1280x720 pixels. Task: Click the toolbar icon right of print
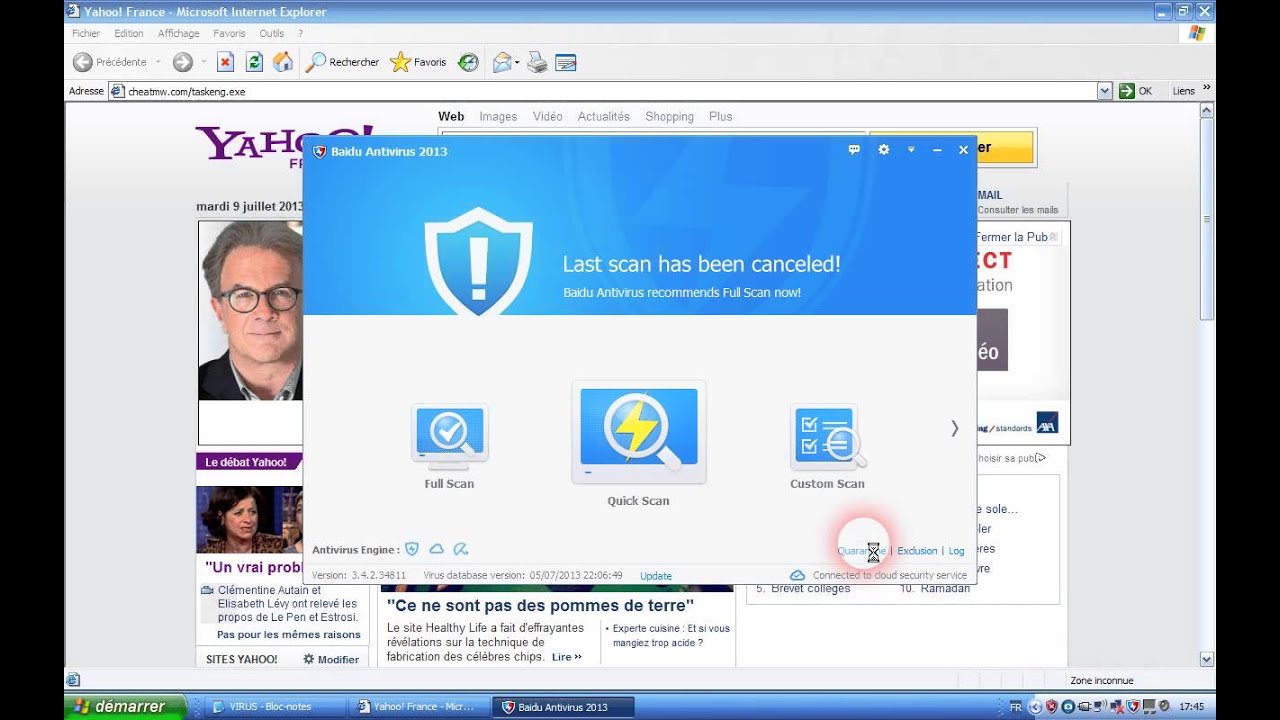tap(566, 62)
